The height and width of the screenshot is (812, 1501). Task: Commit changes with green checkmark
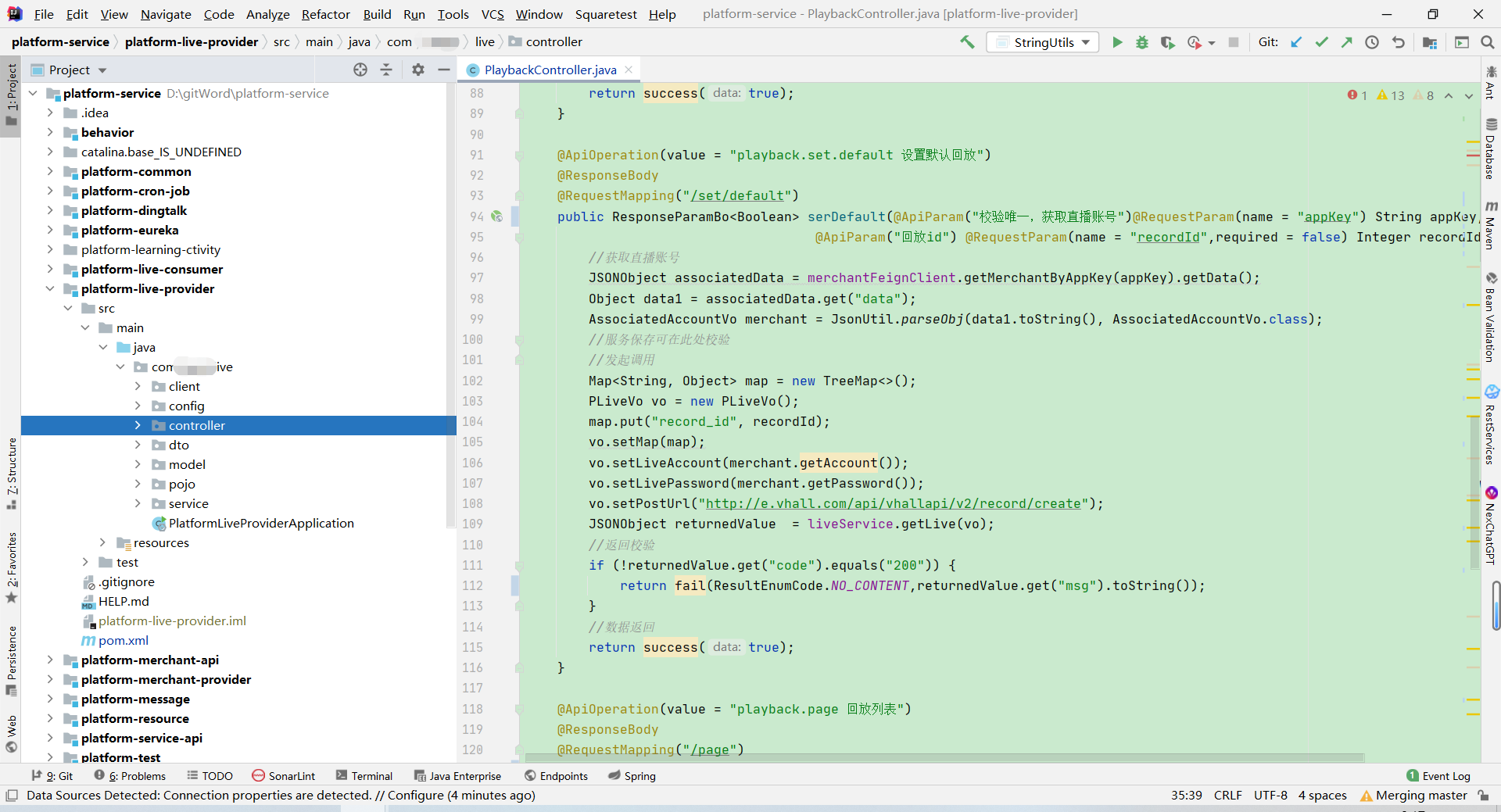(1321, 42)
